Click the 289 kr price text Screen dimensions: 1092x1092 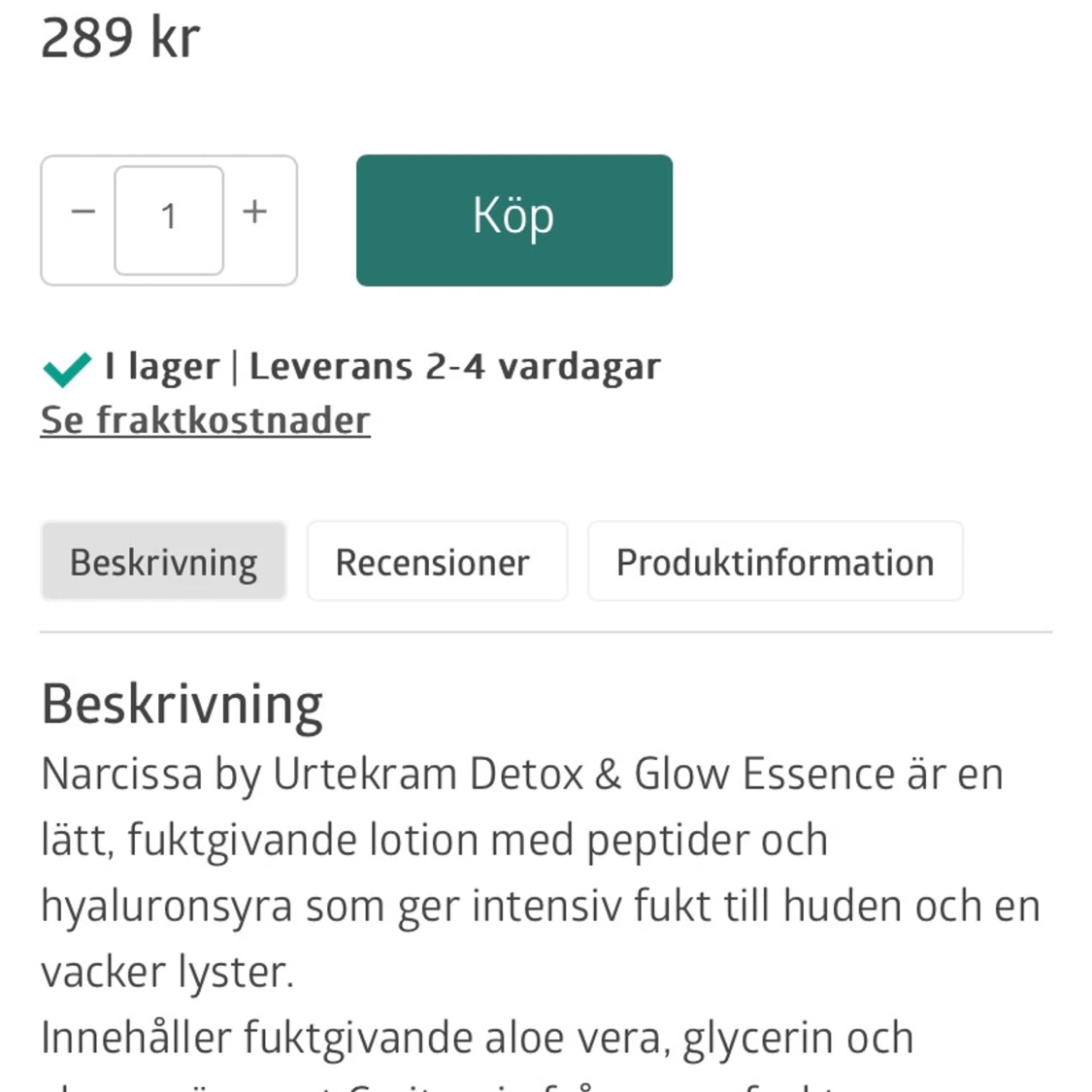click(x=120, y=38)
